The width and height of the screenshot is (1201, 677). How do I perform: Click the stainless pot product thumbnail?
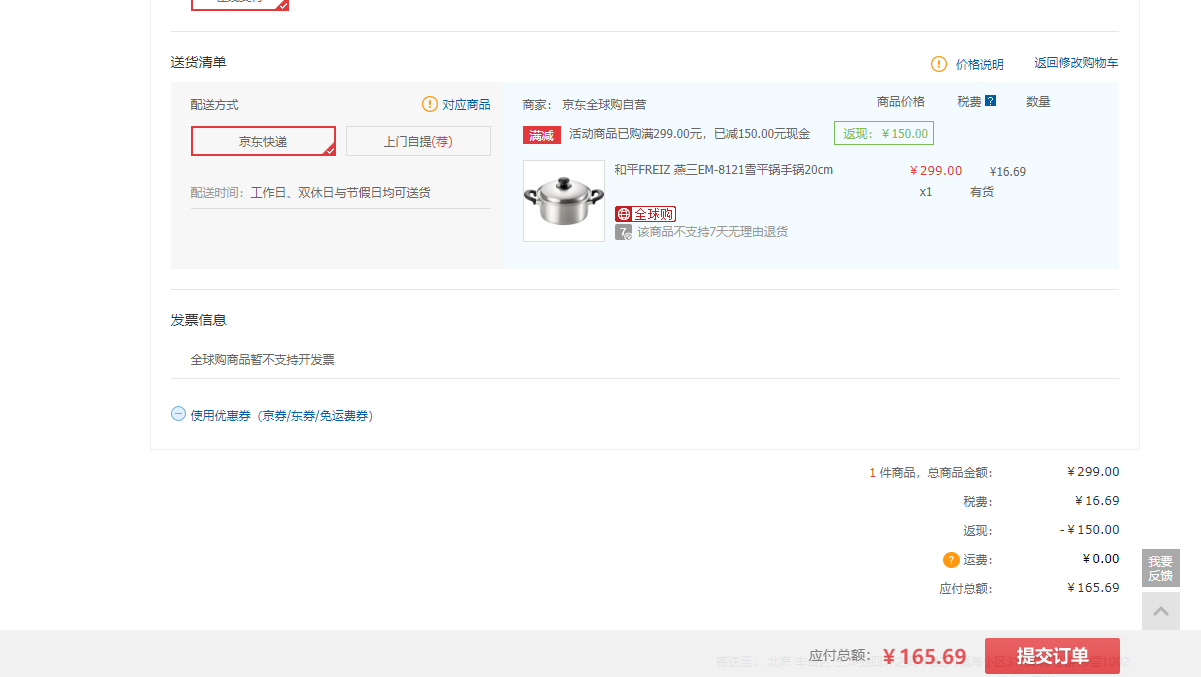pos(564,201)
